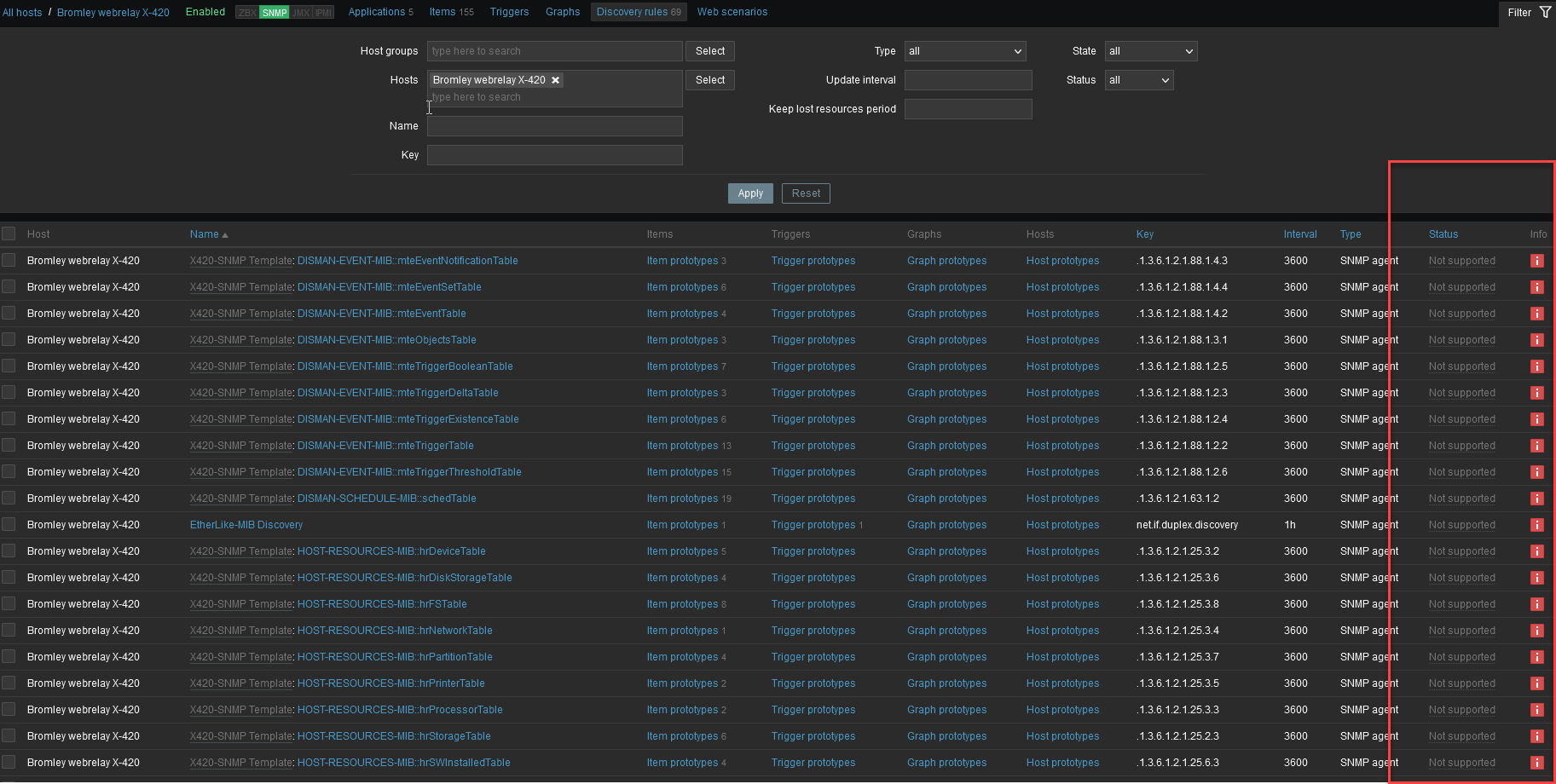Remove Bromley webrelay X-420 host tag
This screenshot has width=1556, height=784.
[x=555, y=80]
